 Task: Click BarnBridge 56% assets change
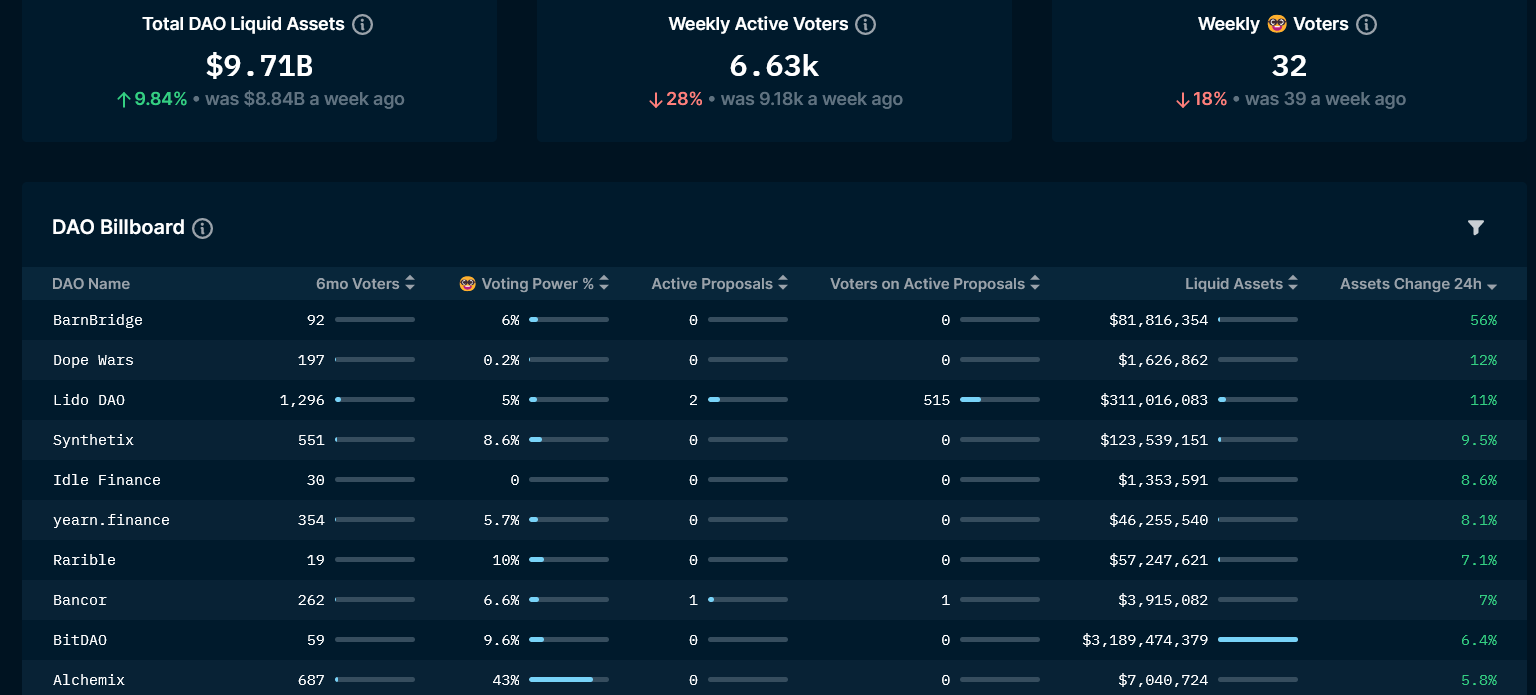tap(1483, 320)
